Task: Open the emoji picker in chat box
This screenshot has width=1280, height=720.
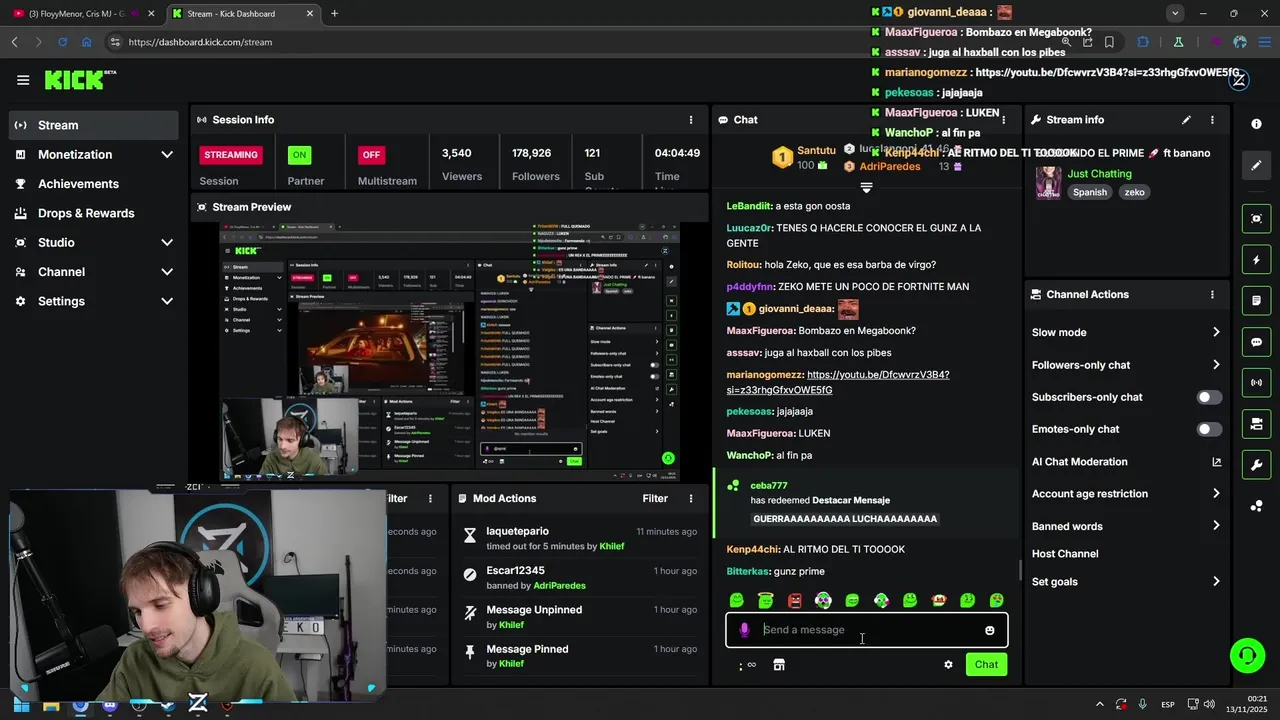Action: [990, 630]
